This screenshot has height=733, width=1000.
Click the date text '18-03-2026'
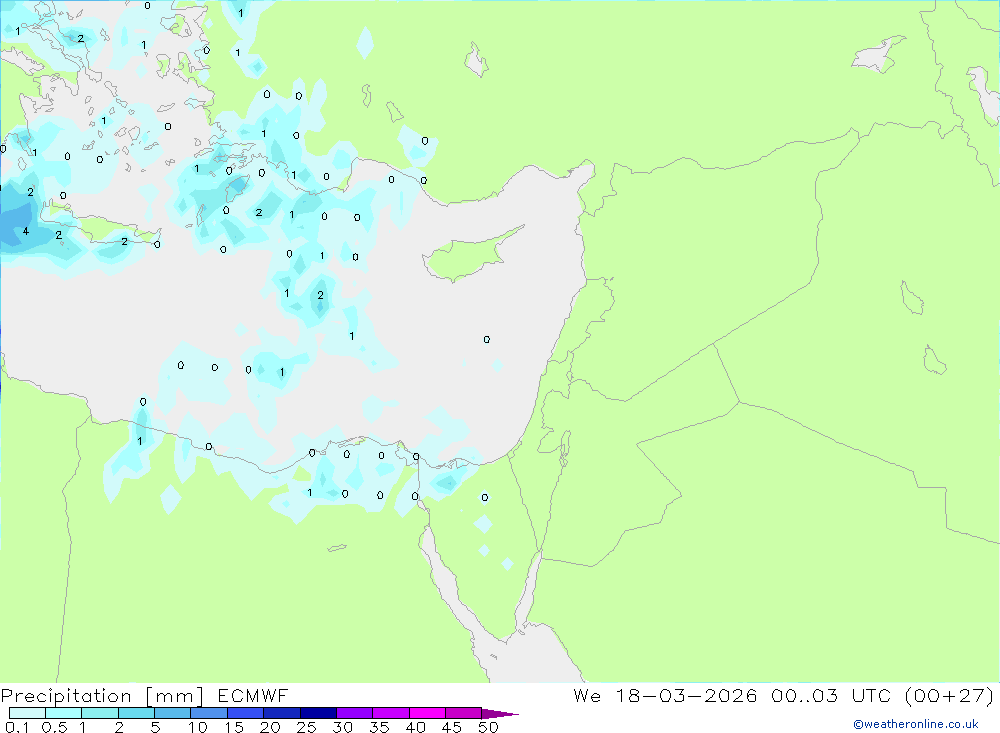[x=686, y=696]
